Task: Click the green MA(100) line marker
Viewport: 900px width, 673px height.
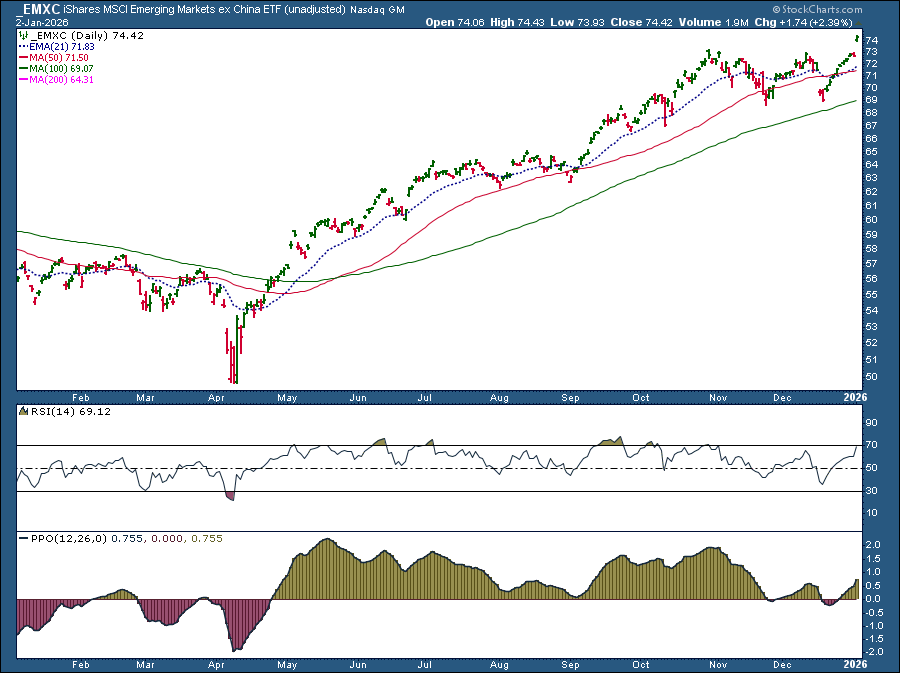Action: pos(22,68)
